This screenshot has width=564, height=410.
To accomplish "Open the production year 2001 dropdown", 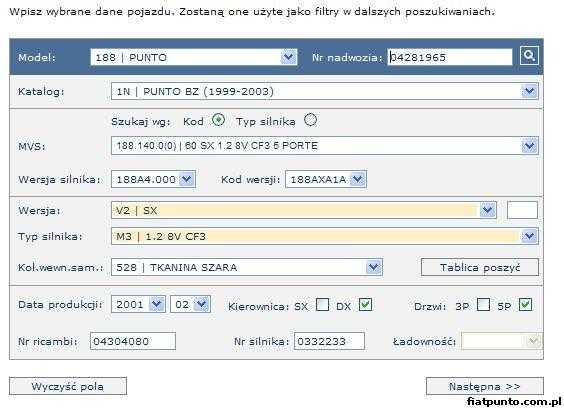I will [138, 304].
